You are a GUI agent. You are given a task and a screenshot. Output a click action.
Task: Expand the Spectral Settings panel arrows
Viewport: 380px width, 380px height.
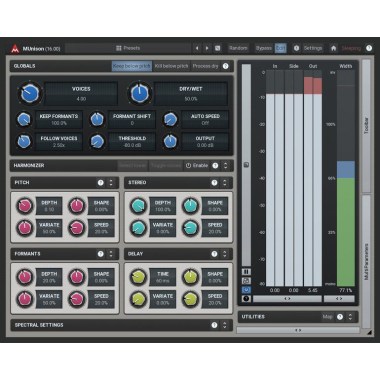coord(225,325)
